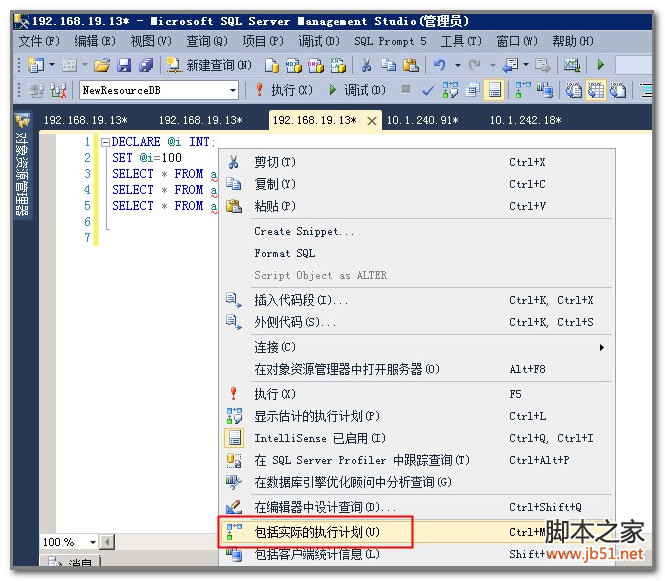This screenshot has height=581, width=665.
Task: Select Results to Text toolbar icon
Action: coord(573,90)
